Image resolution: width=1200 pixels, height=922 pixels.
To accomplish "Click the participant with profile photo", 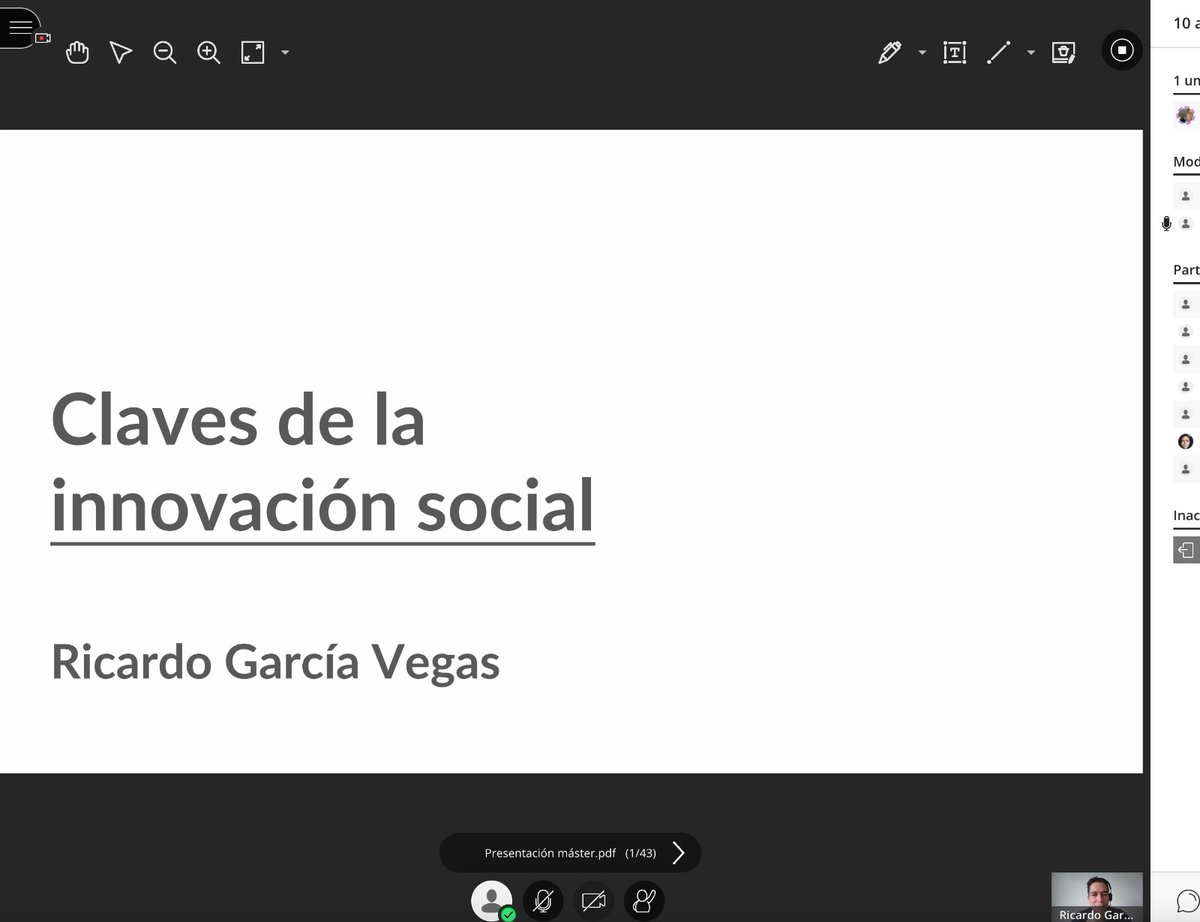I will tap(1186, 441).
